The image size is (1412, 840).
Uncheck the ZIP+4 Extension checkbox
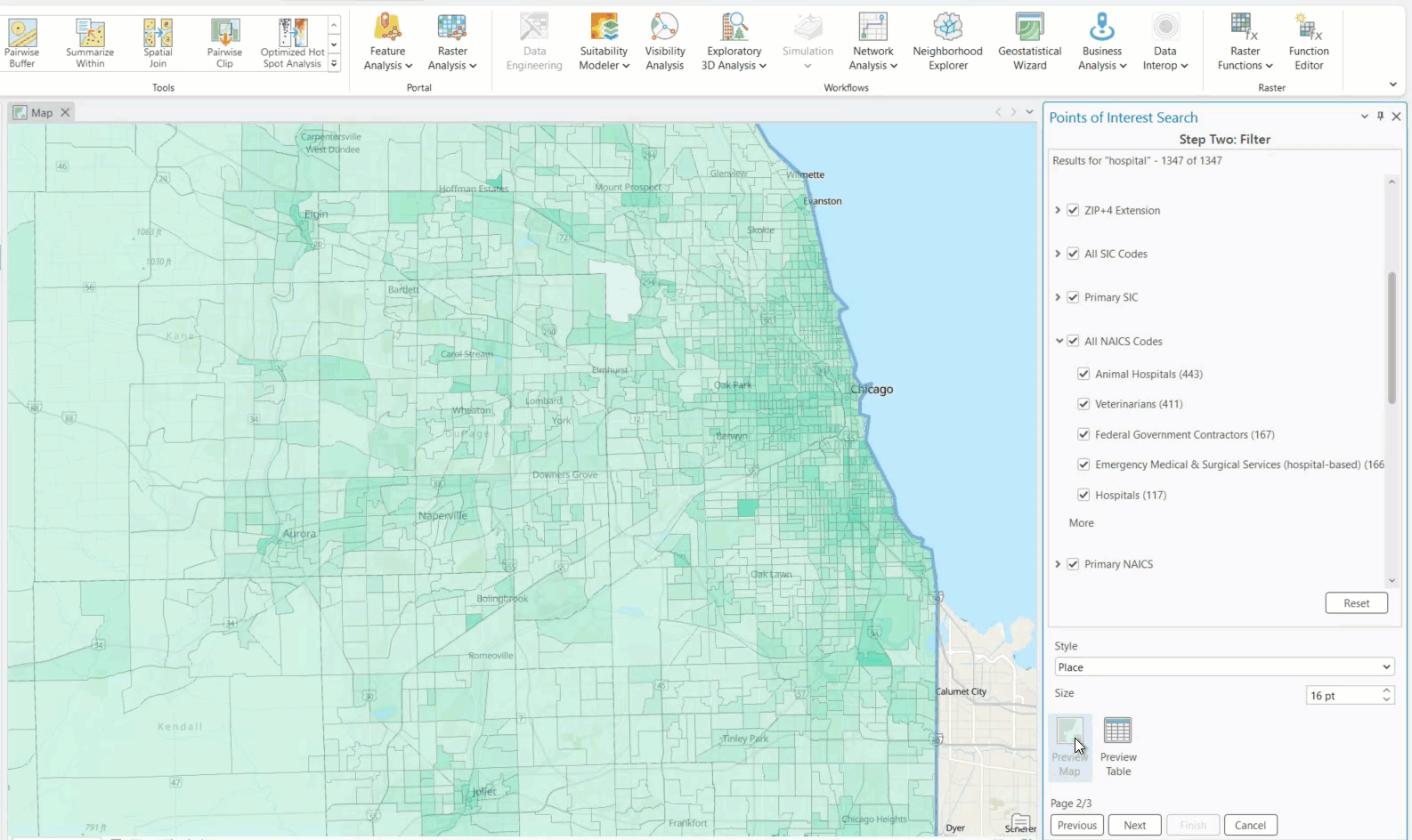[1073, 211]
